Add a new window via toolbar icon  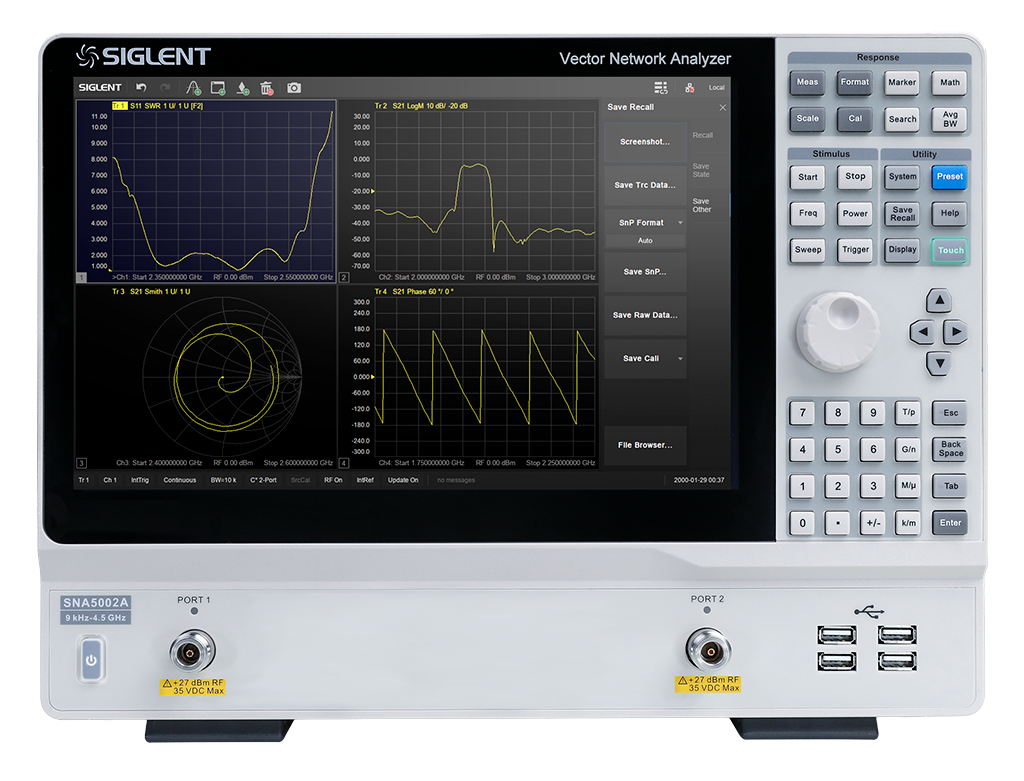(218, 88)
